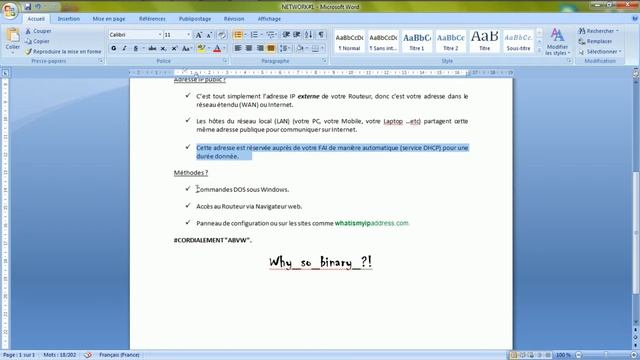Align text to the left

coord(238,48)
